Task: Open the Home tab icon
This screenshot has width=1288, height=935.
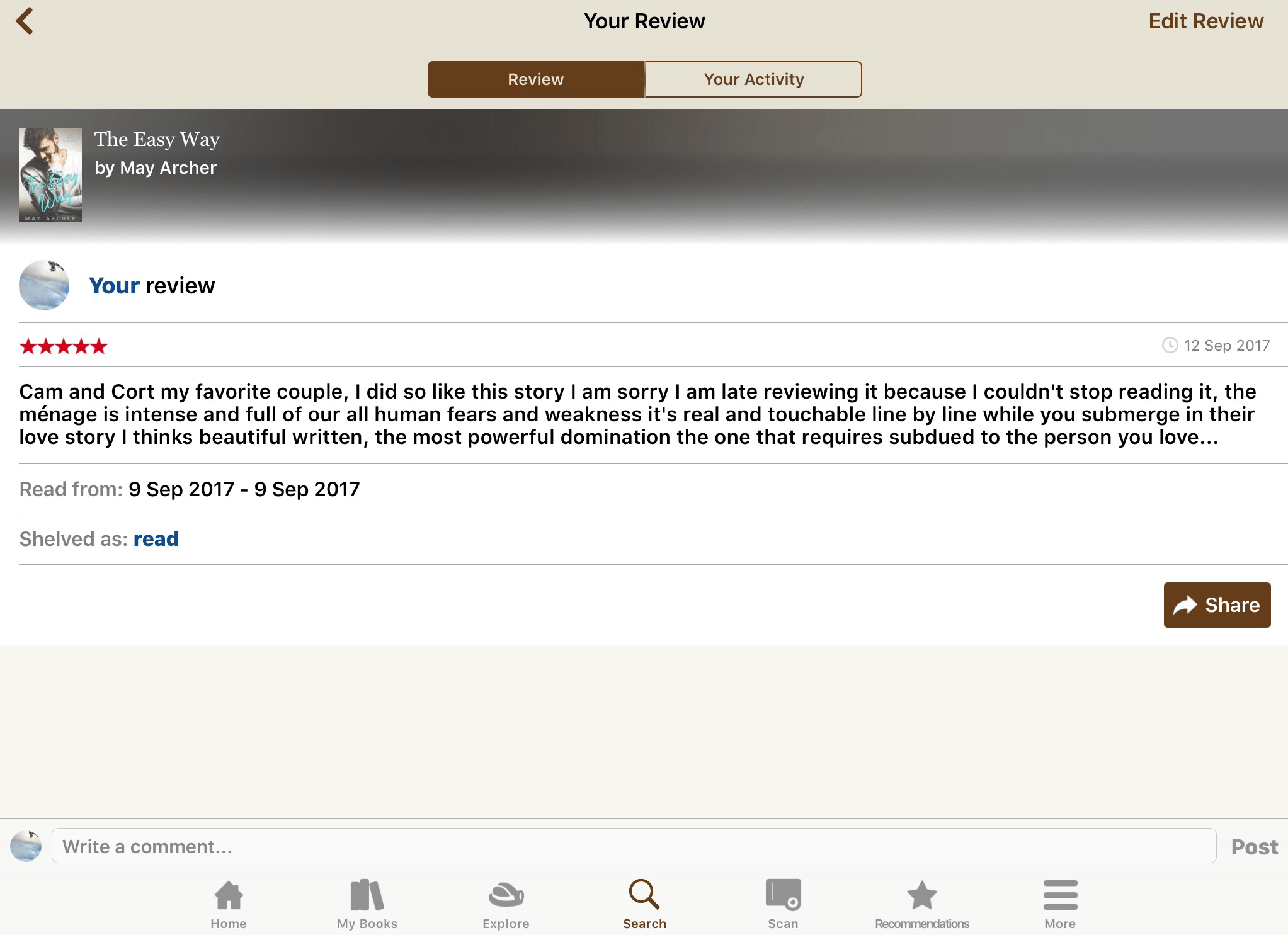Action: coord(228,896)
